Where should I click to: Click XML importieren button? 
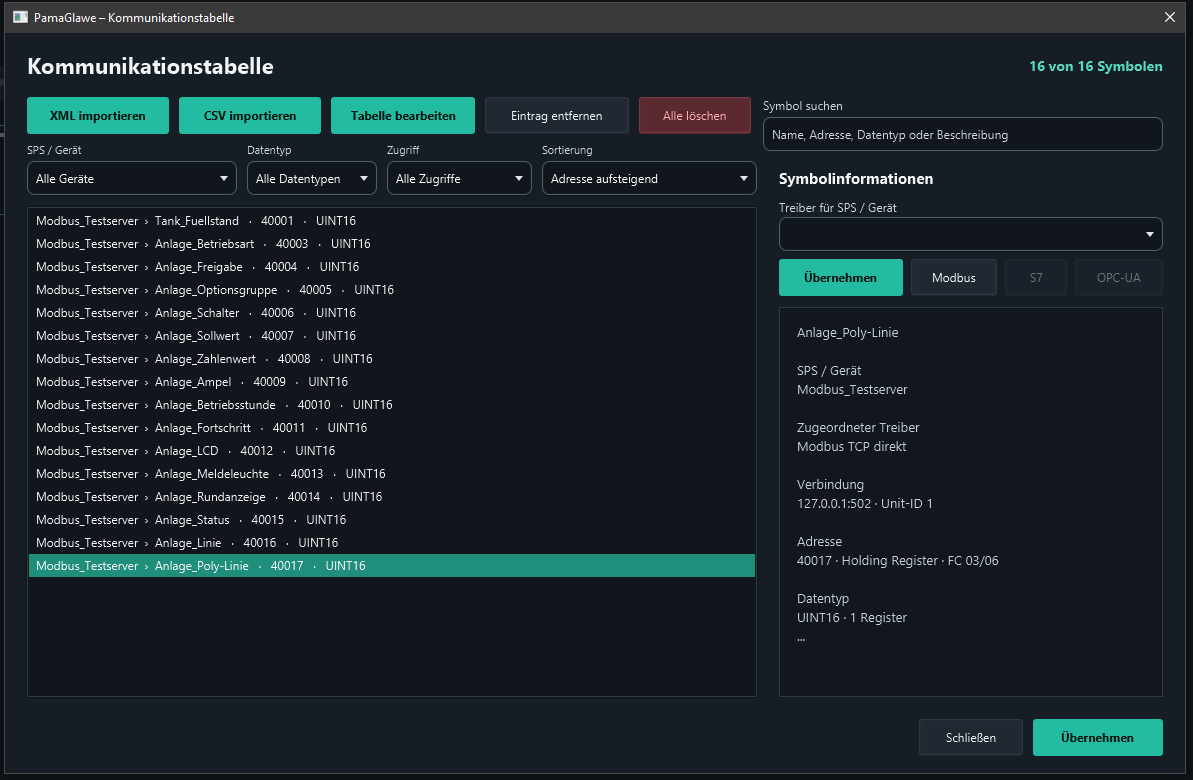click(97, 116)
